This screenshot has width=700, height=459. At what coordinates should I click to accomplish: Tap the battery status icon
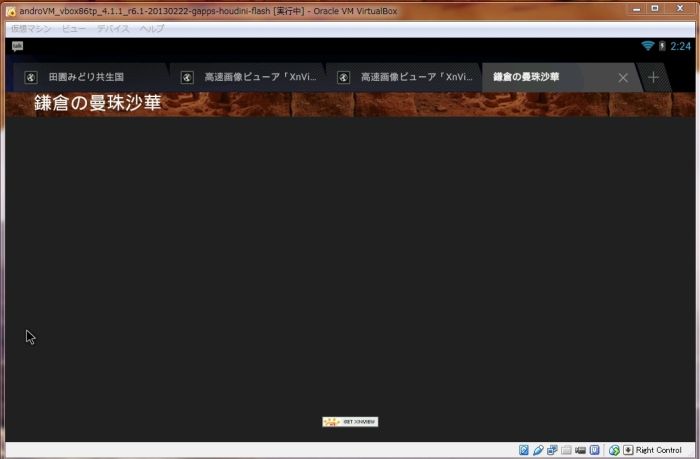coord(662,46)
